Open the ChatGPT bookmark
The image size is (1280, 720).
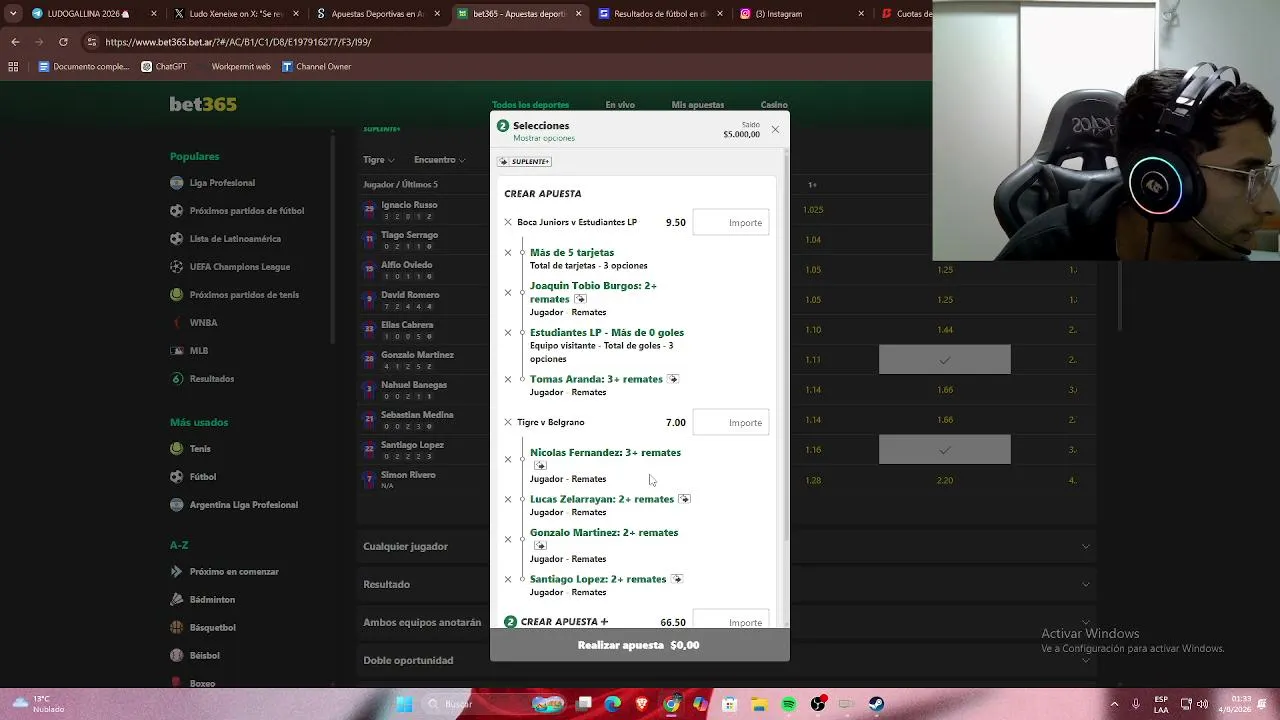tap(164, 67)
